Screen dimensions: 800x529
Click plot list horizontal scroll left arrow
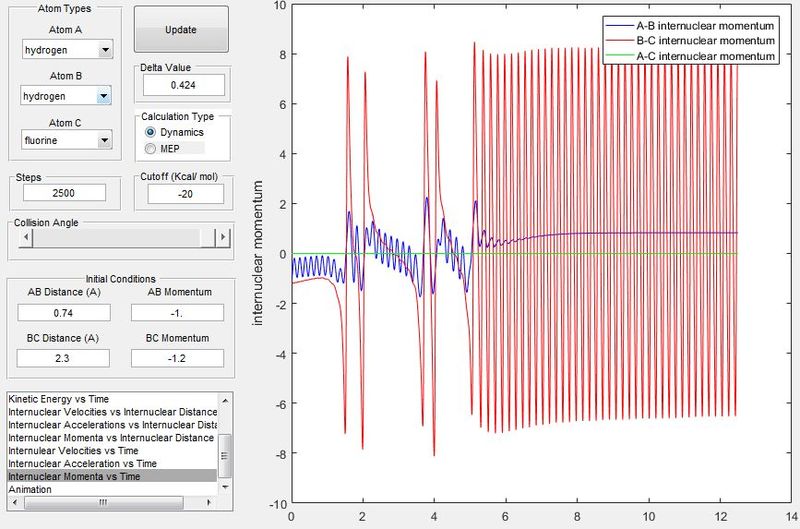[x=15, y=502]
